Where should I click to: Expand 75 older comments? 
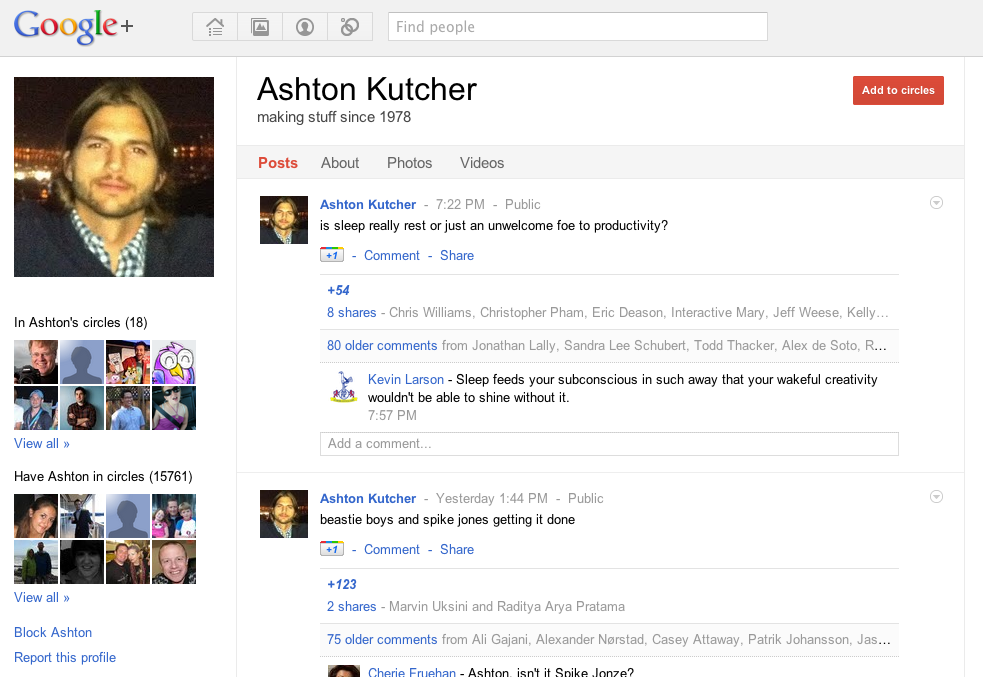point(382,640)
